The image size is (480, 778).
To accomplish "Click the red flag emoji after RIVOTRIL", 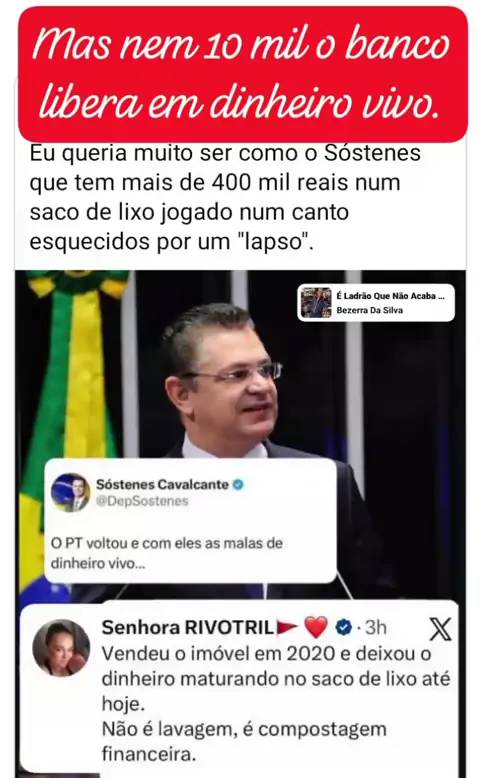I will point(287,628).
